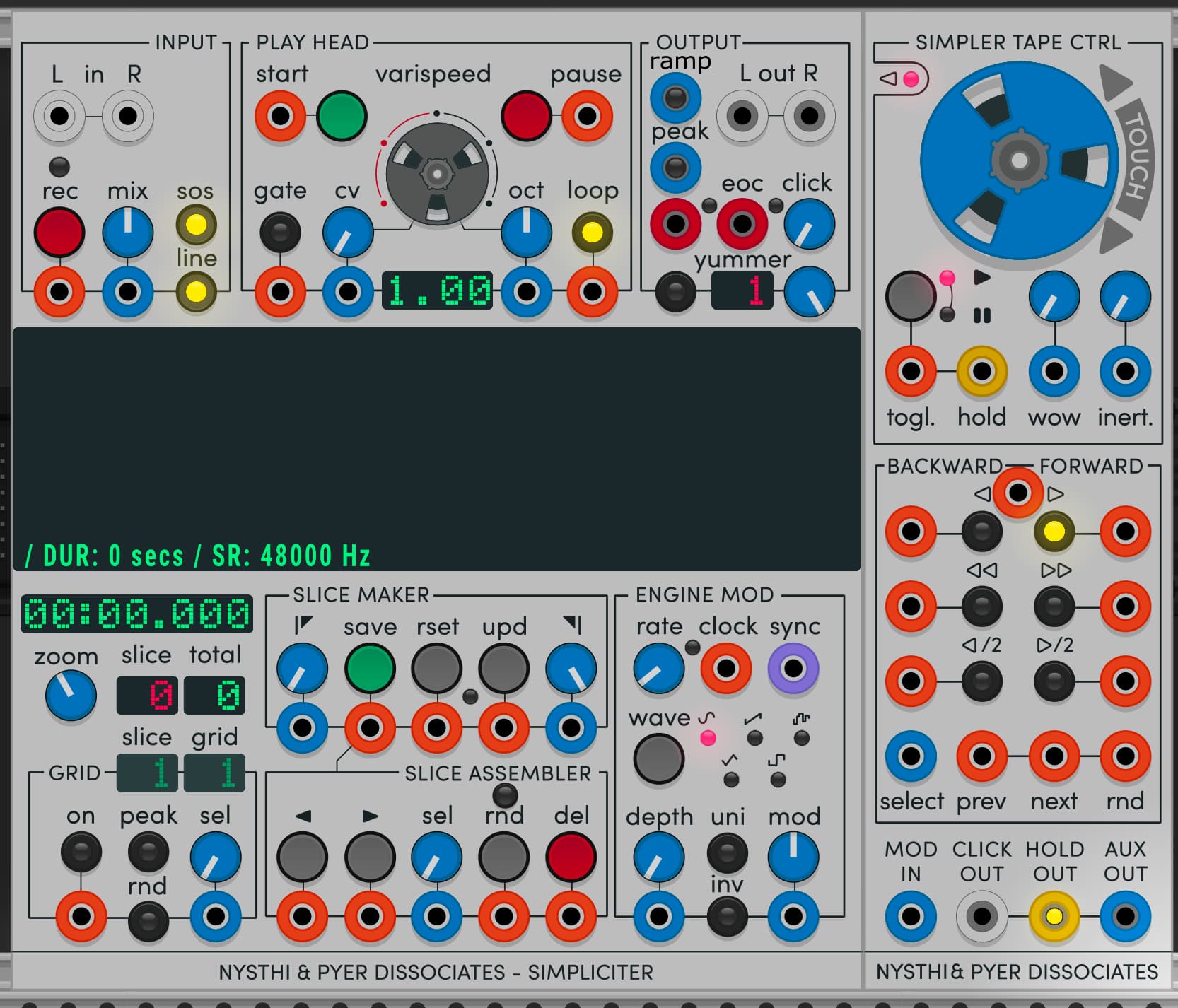This screenshot has width=1178, height=1008.
Task: Click the zoom knob
Action: tap(71, 696)
